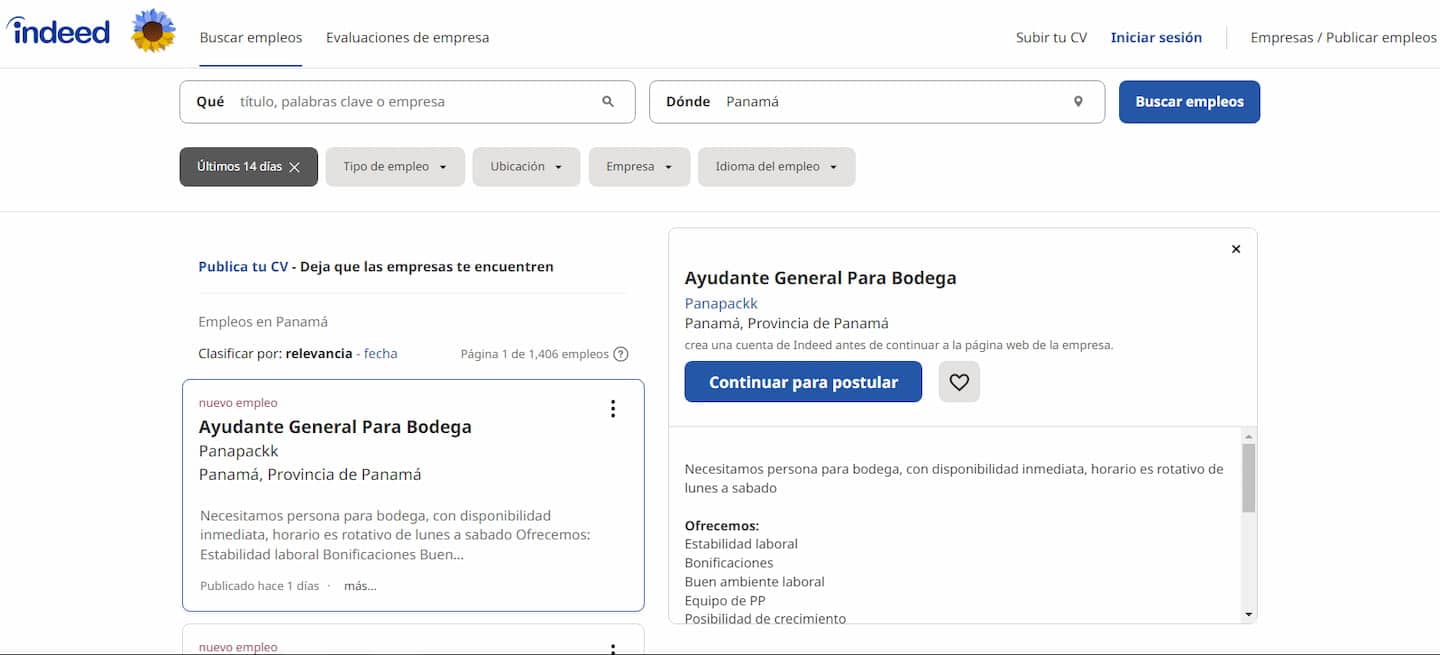Click 'Bonificaciones' line in description

click(x=729, y=563)
